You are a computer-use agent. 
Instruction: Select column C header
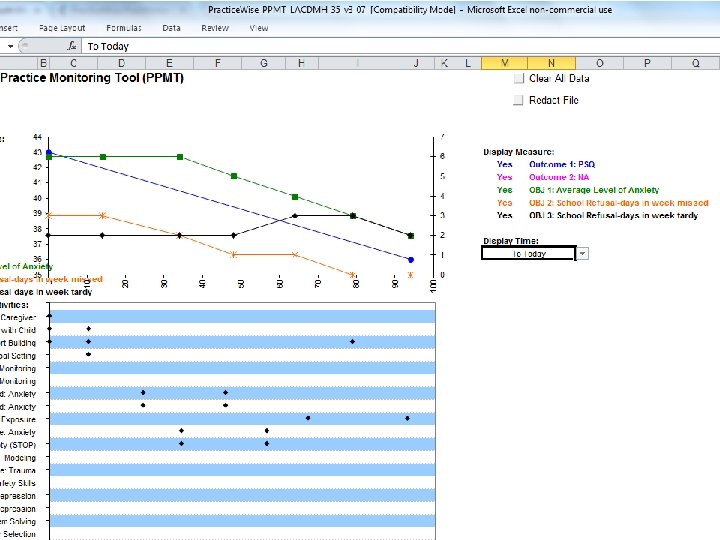(73, 63)
